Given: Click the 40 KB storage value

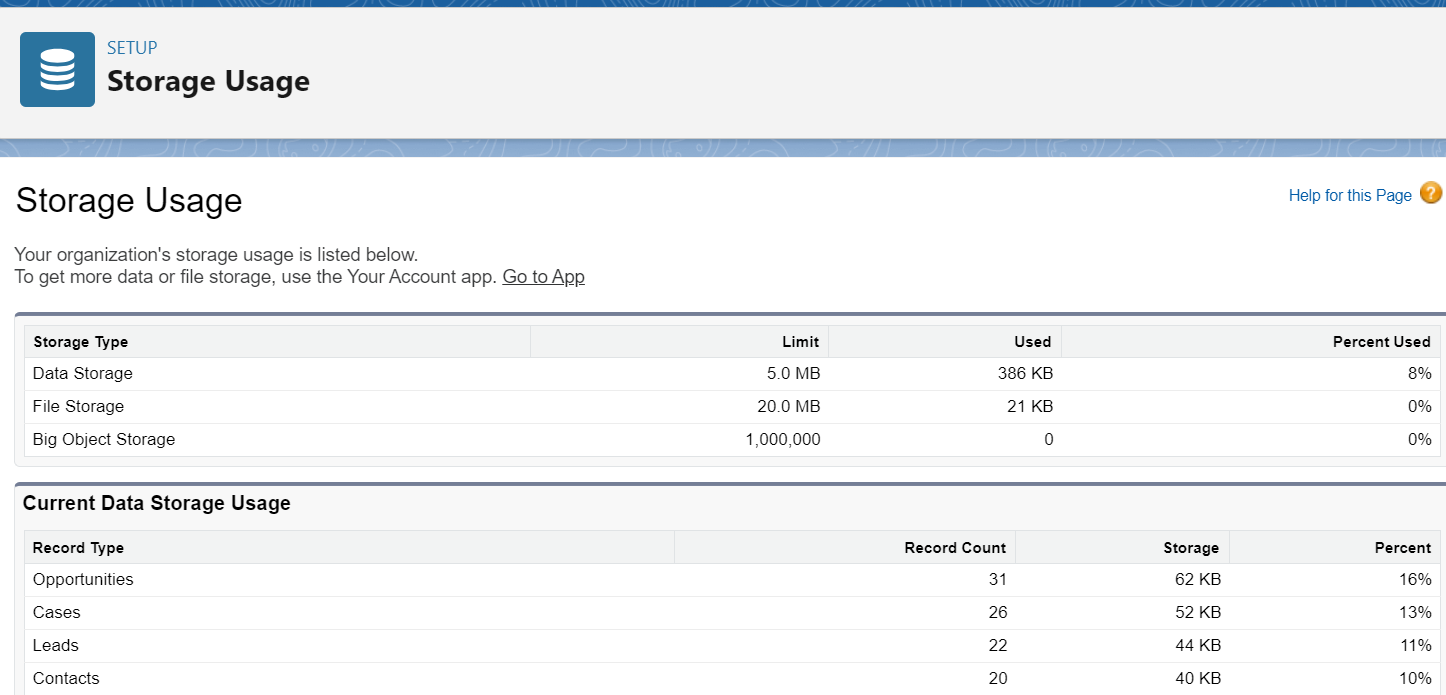Looking at the screenshot, I should click(1198, 678).
